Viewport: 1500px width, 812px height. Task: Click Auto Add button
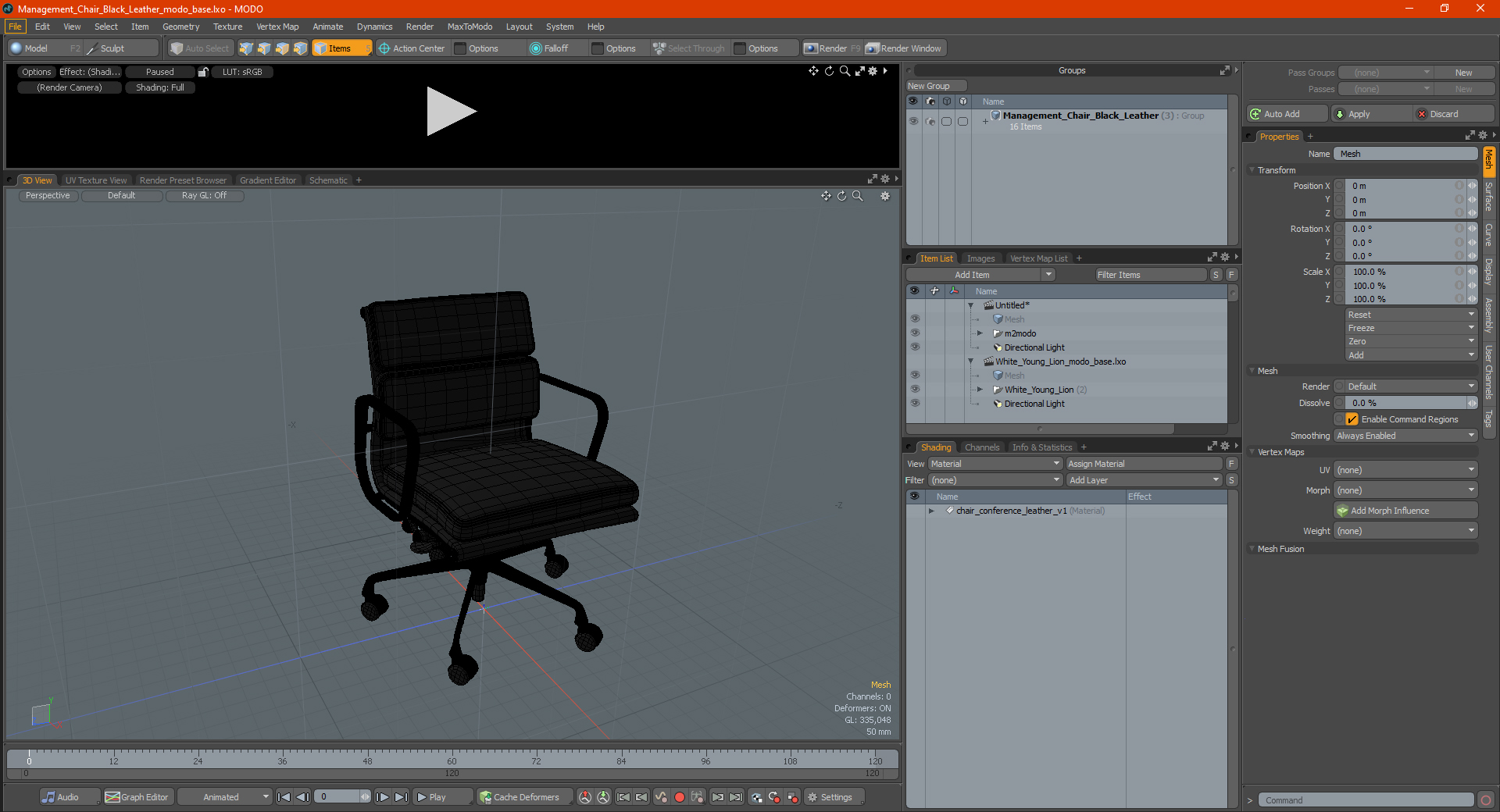click(1287, 114)
